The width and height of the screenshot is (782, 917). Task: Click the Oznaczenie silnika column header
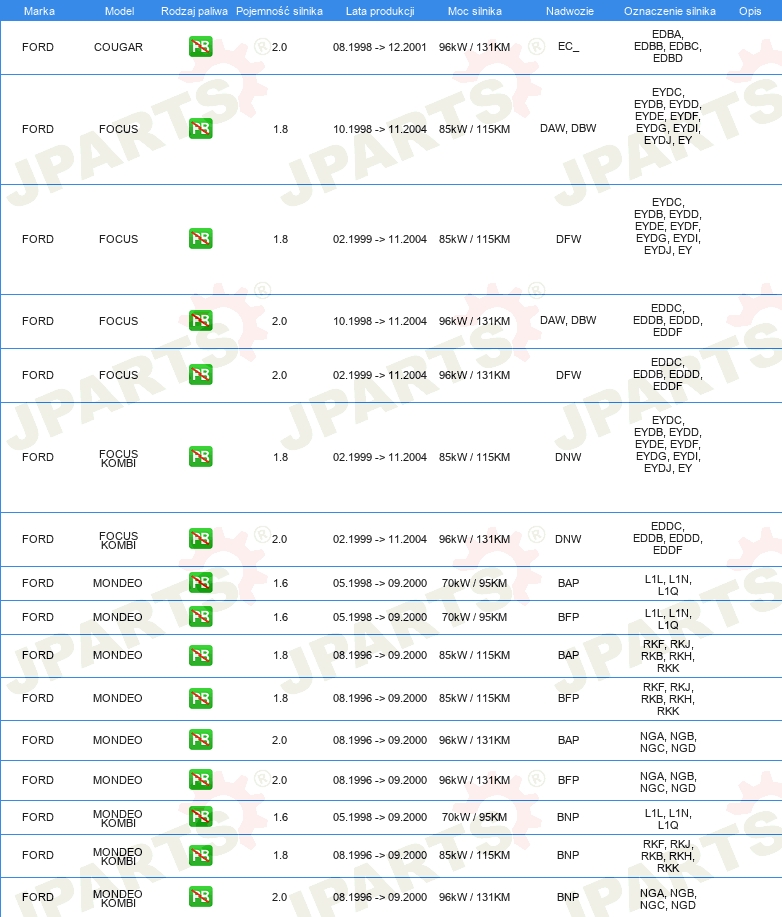tap(670, 11)
